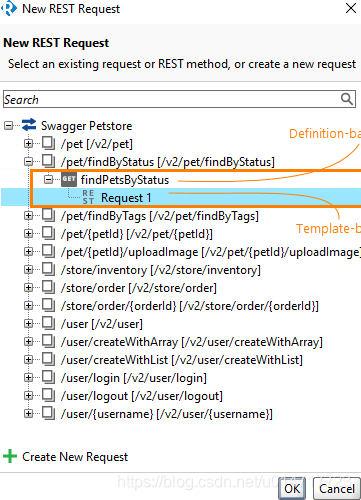The width and height of the screenshot is (361, 500).
Task: Click the REST icon beside Request 1
Action: pos(88,197)
